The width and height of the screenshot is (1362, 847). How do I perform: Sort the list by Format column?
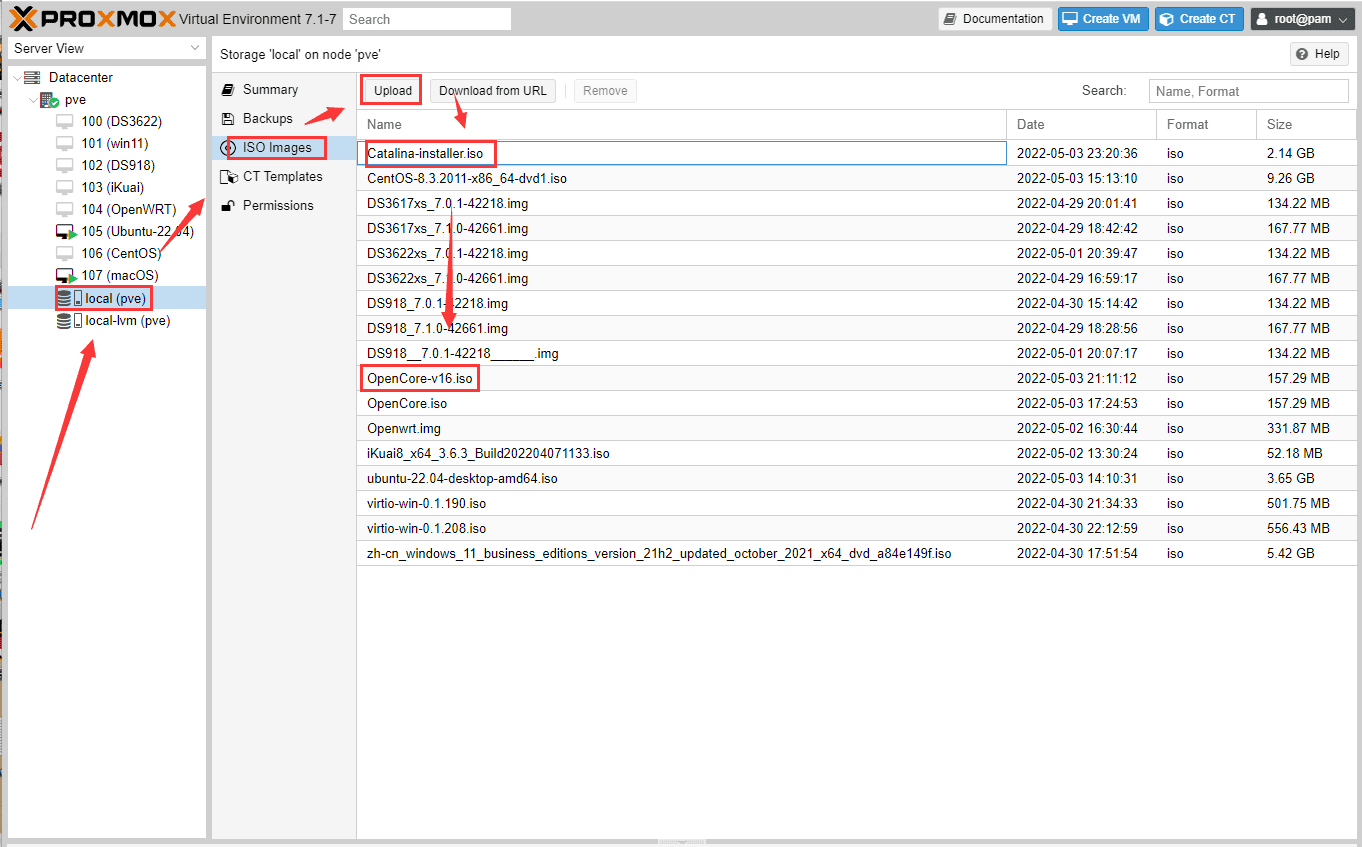pos(1206,124)
